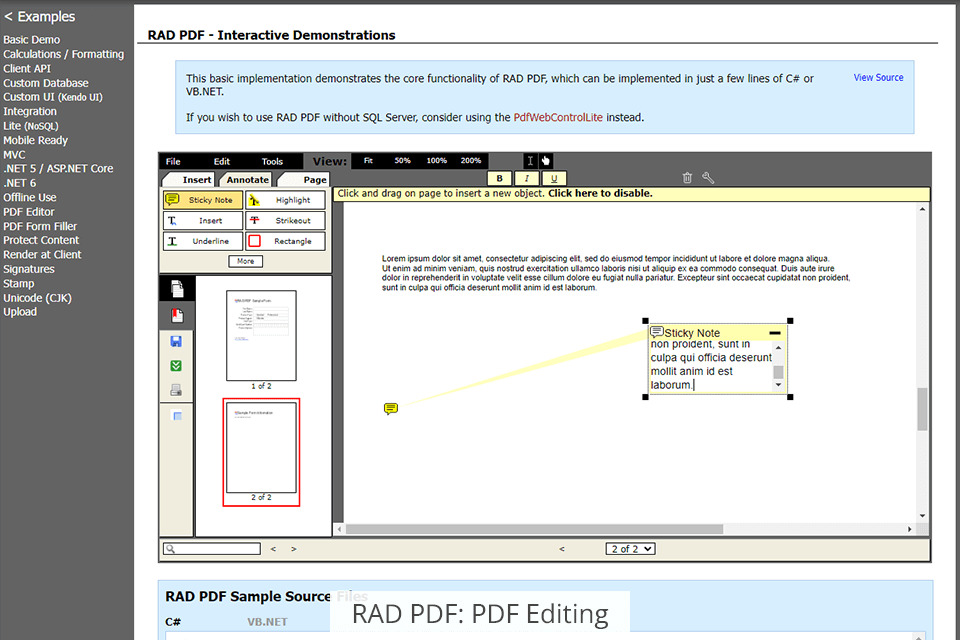Click the green Download arrows icon

pos(176,366)
